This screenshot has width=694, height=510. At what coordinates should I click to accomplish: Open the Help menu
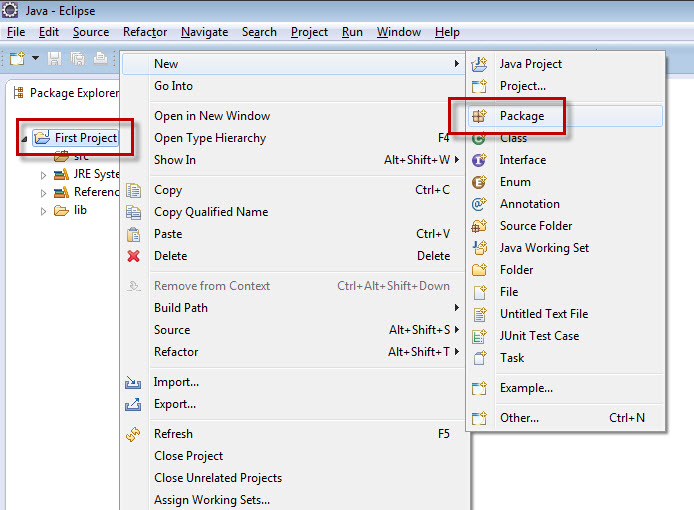447,32
